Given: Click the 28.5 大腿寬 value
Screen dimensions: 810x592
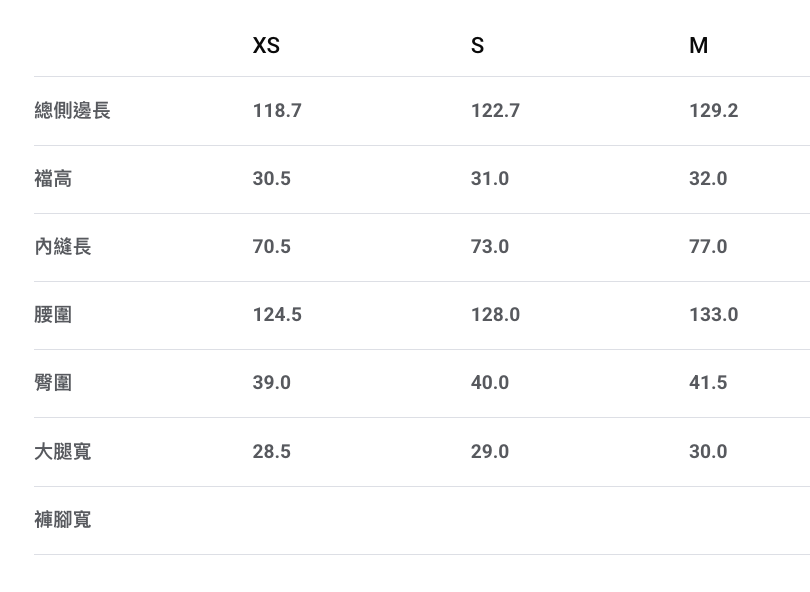Looking at the screenshot, I should click(272, 452).
